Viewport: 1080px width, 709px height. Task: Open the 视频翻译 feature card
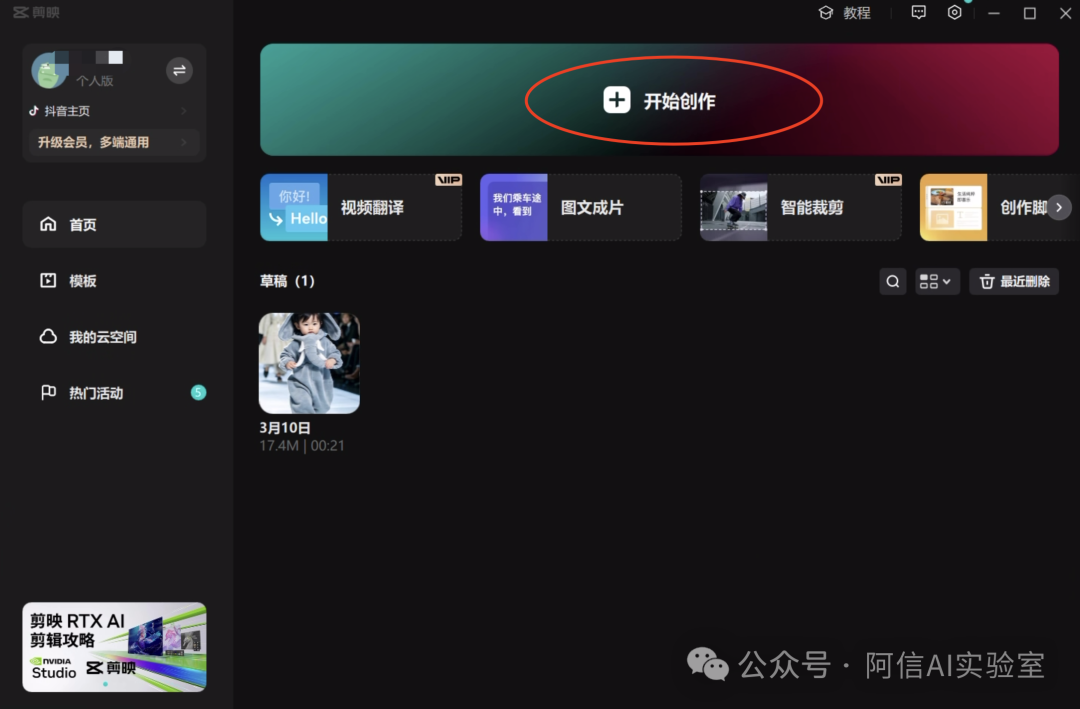point(361,207)
